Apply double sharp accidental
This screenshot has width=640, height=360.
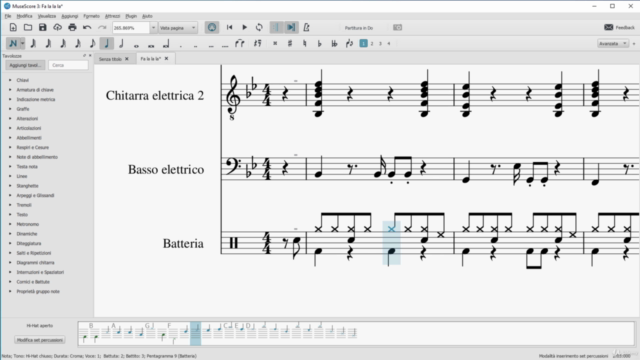[x=275, y=43]
